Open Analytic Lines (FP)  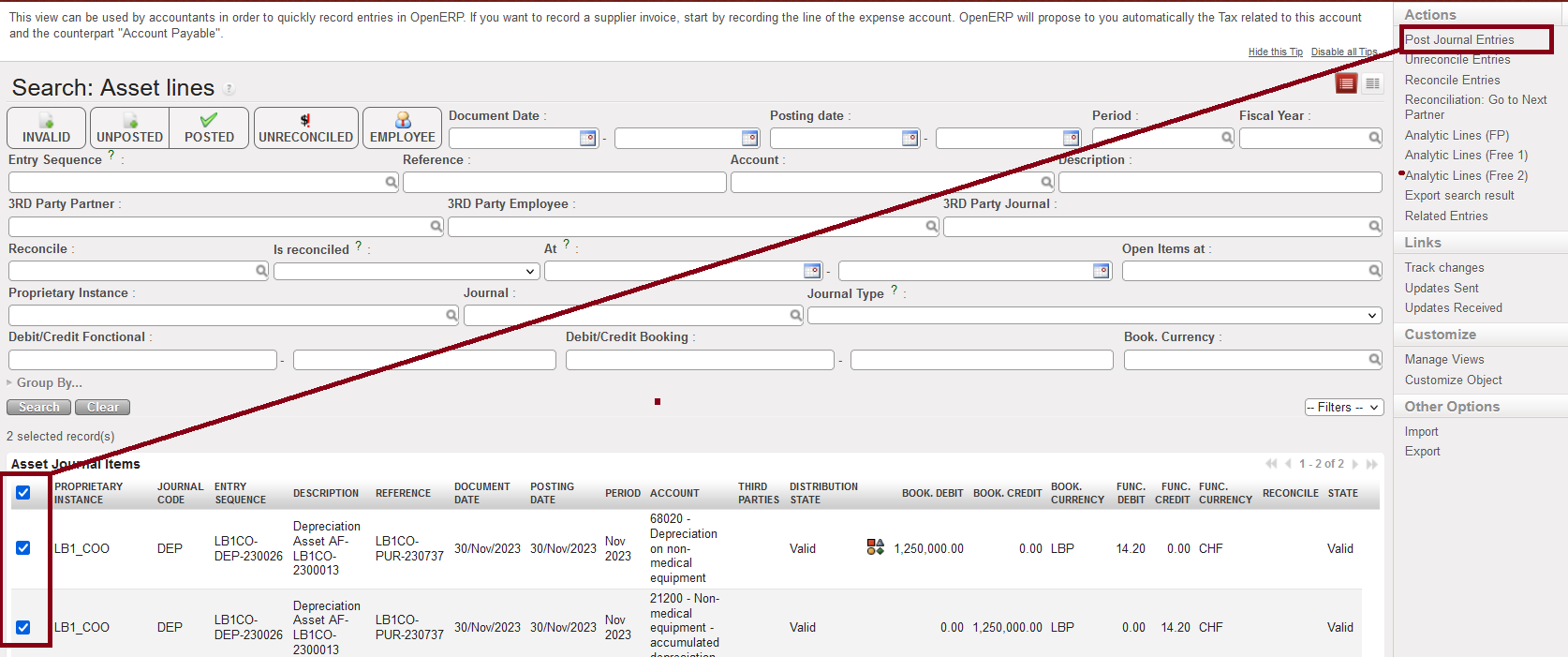click(x=1457, y=135)
